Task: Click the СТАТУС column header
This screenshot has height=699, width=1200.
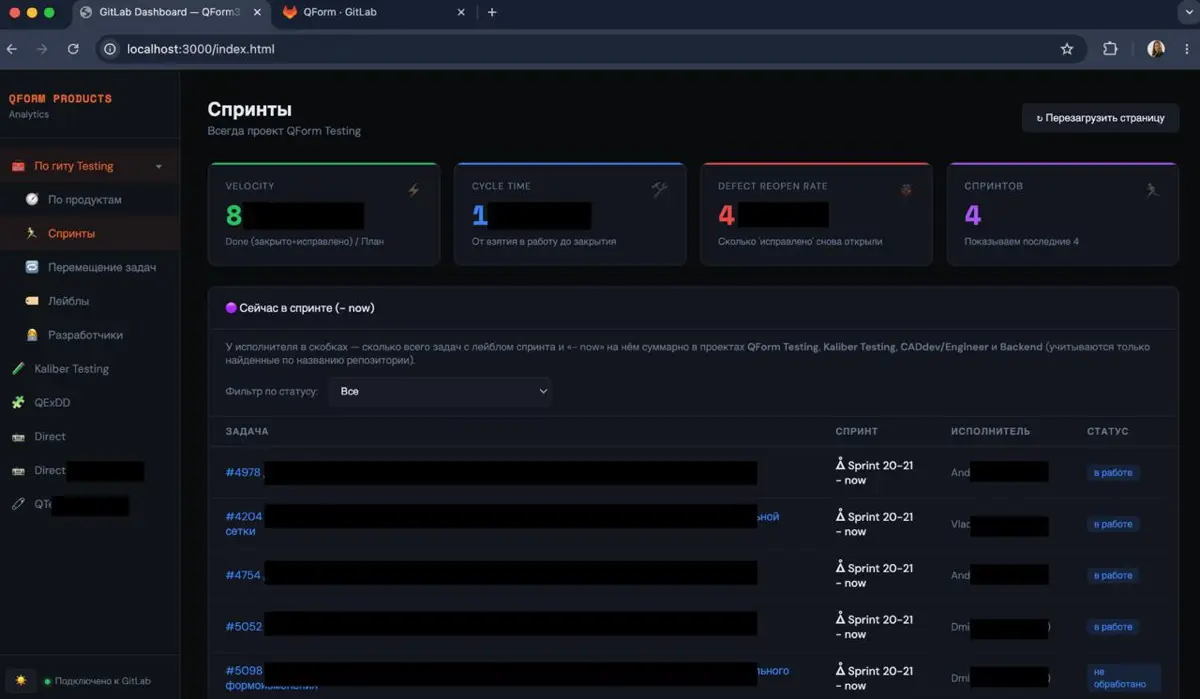Action: [x=1108, y=431]
